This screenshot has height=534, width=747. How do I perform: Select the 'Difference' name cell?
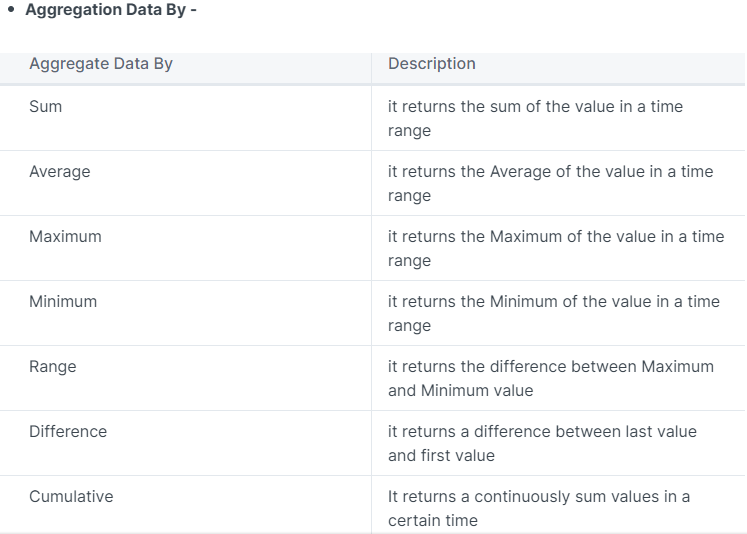click(x=68, y=432)
